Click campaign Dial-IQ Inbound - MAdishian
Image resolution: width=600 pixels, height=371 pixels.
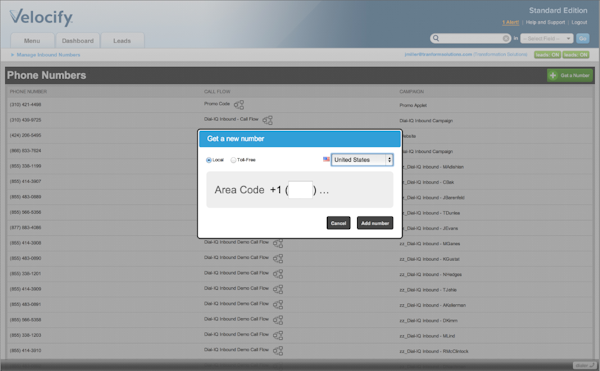point(433,167)
